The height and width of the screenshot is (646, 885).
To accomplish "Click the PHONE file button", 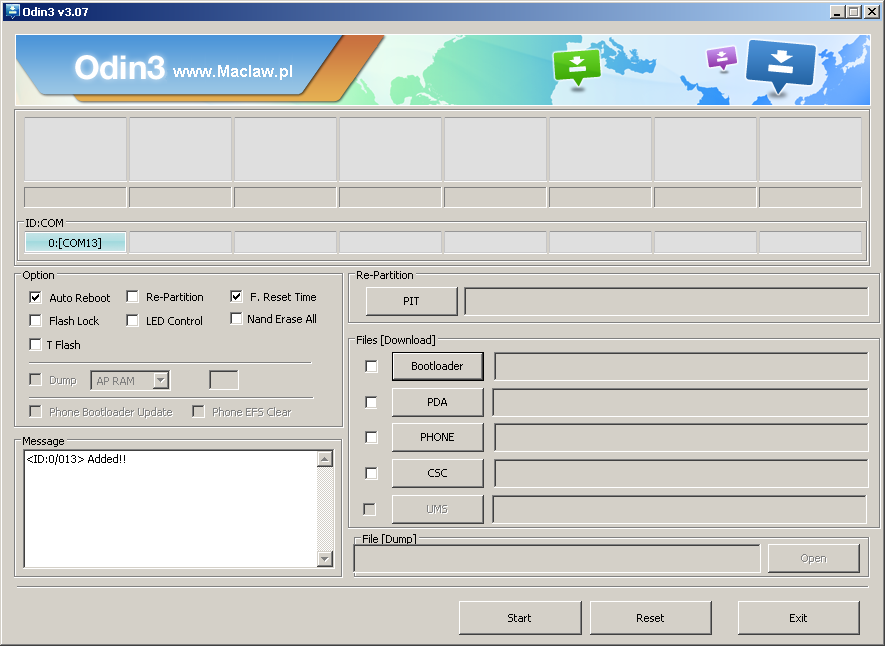I will (x=437, y=437).
